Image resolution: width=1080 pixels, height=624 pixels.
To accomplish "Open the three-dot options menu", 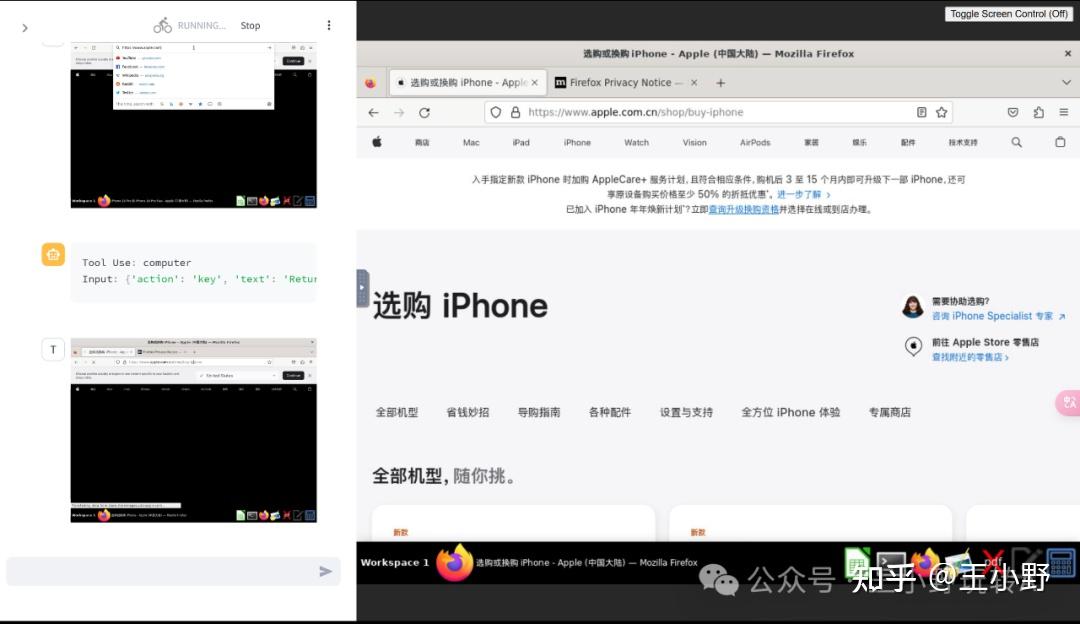I will click(329, 25).
